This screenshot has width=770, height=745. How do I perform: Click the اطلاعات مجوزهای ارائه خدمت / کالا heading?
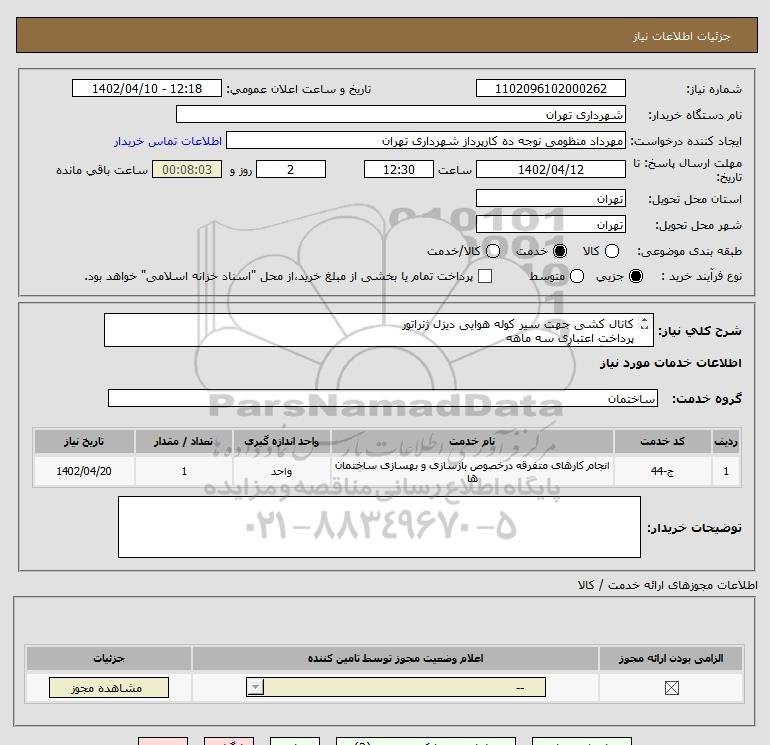click(x=668, y=585)
